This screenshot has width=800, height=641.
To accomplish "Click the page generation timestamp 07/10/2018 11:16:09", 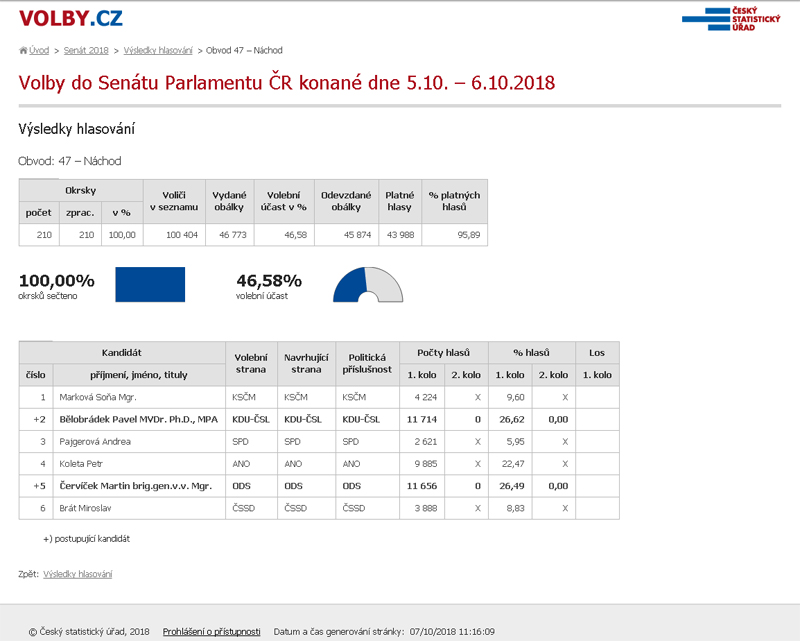I will (452, 632).
